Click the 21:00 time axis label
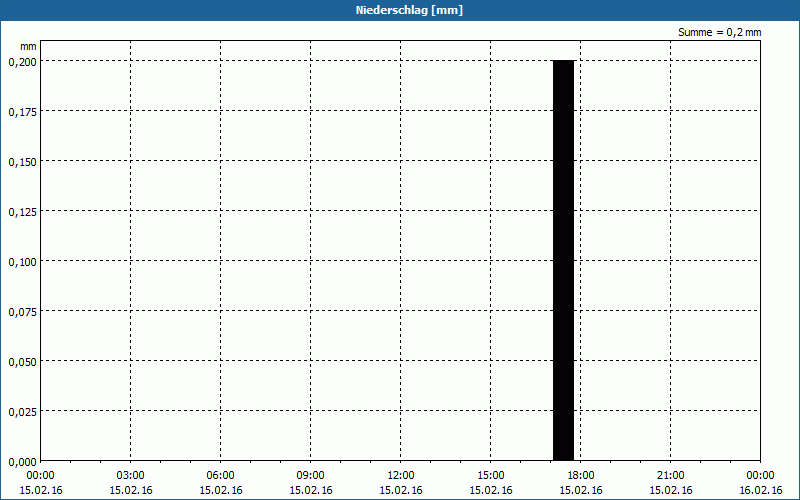The image size is (800, 500). pos(670,476)
